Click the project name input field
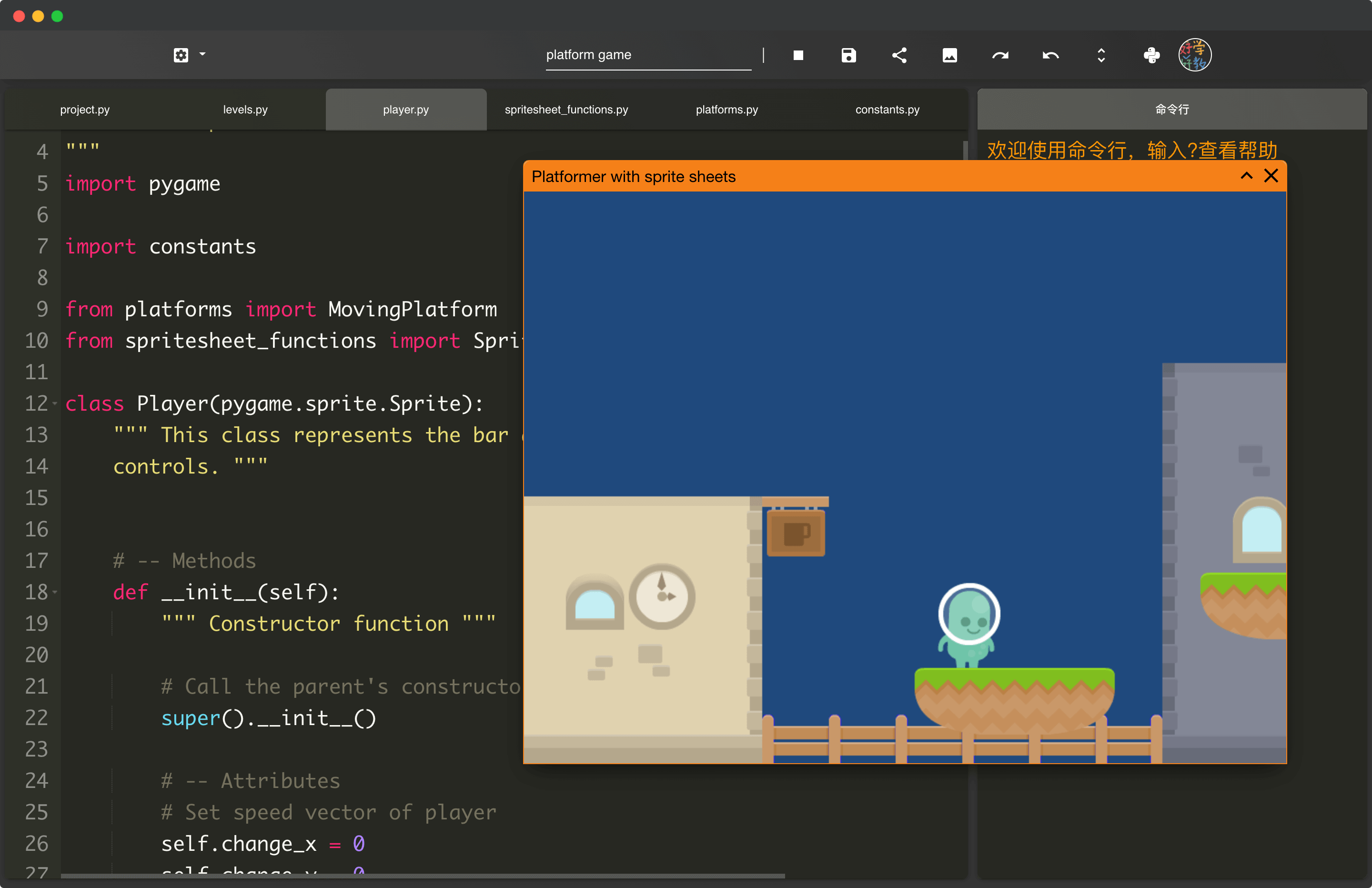Viewport: 1372px width, 888px height. pyautogui.click(x=647, y=55)
